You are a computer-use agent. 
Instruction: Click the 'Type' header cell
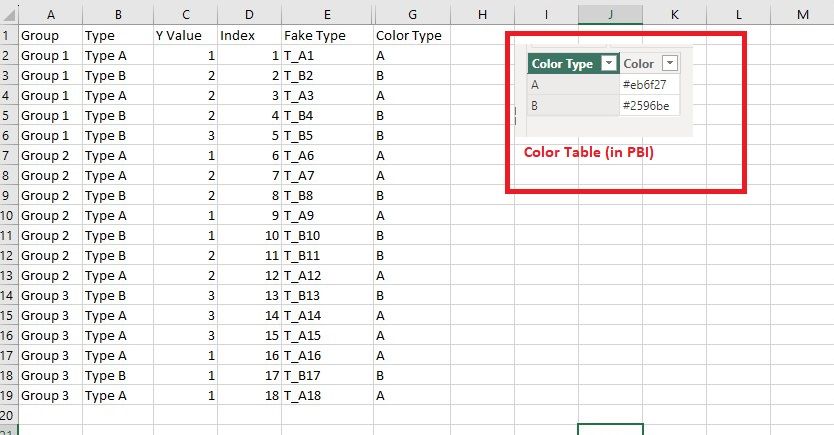(118, 36)
